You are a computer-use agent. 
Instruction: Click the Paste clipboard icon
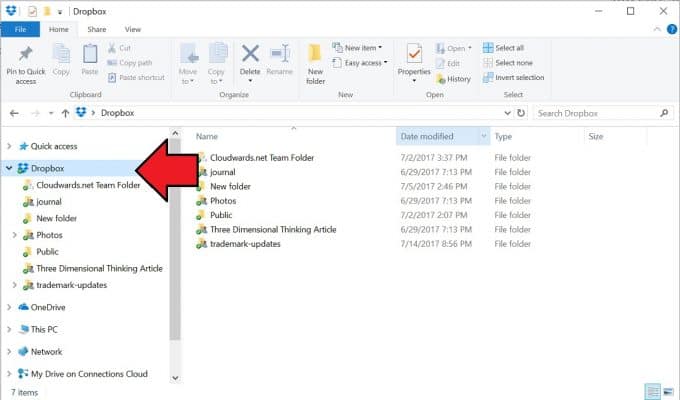(x=90, y=54)
